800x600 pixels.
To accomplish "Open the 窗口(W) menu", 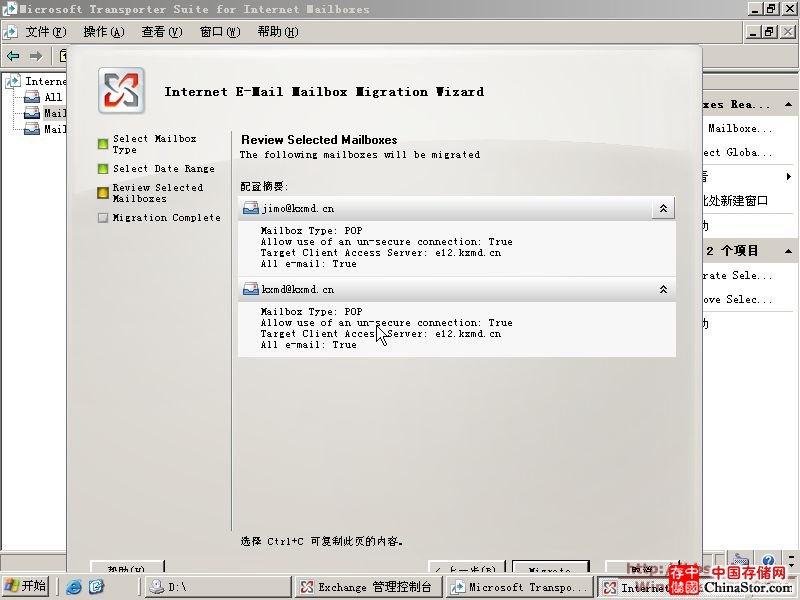I will pyautogui.click(x=220, y=32).
